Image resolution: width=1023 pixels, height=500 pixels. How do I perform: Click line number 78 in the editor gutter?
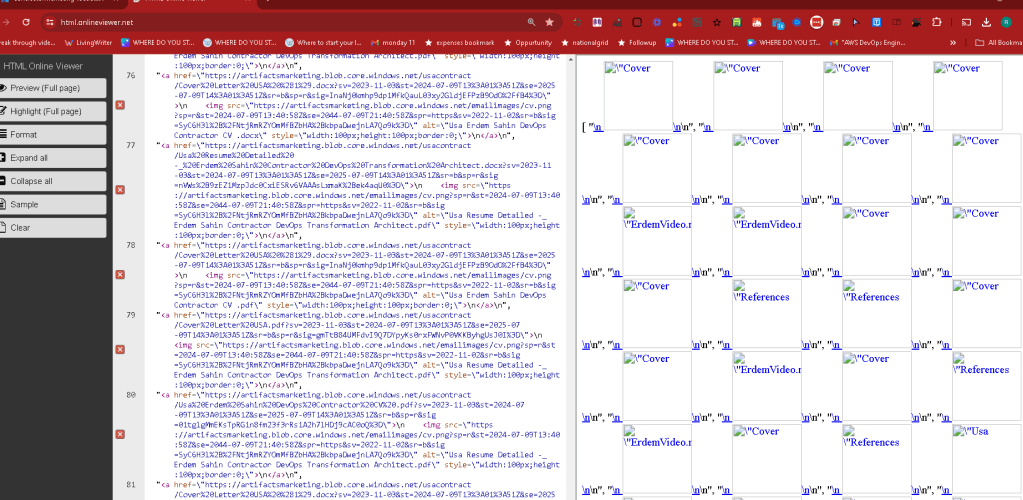pyautogui.click(x=130, y=245)
